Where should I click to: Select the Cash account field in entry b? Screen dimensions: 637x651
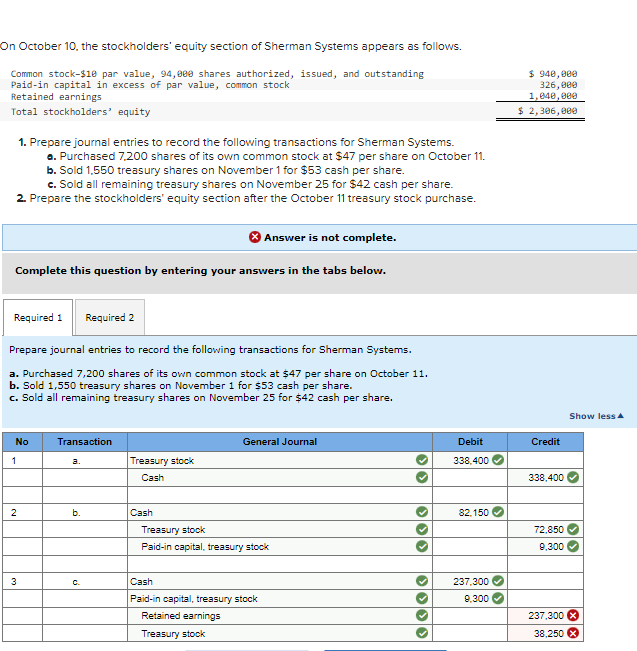pos(279,512)
